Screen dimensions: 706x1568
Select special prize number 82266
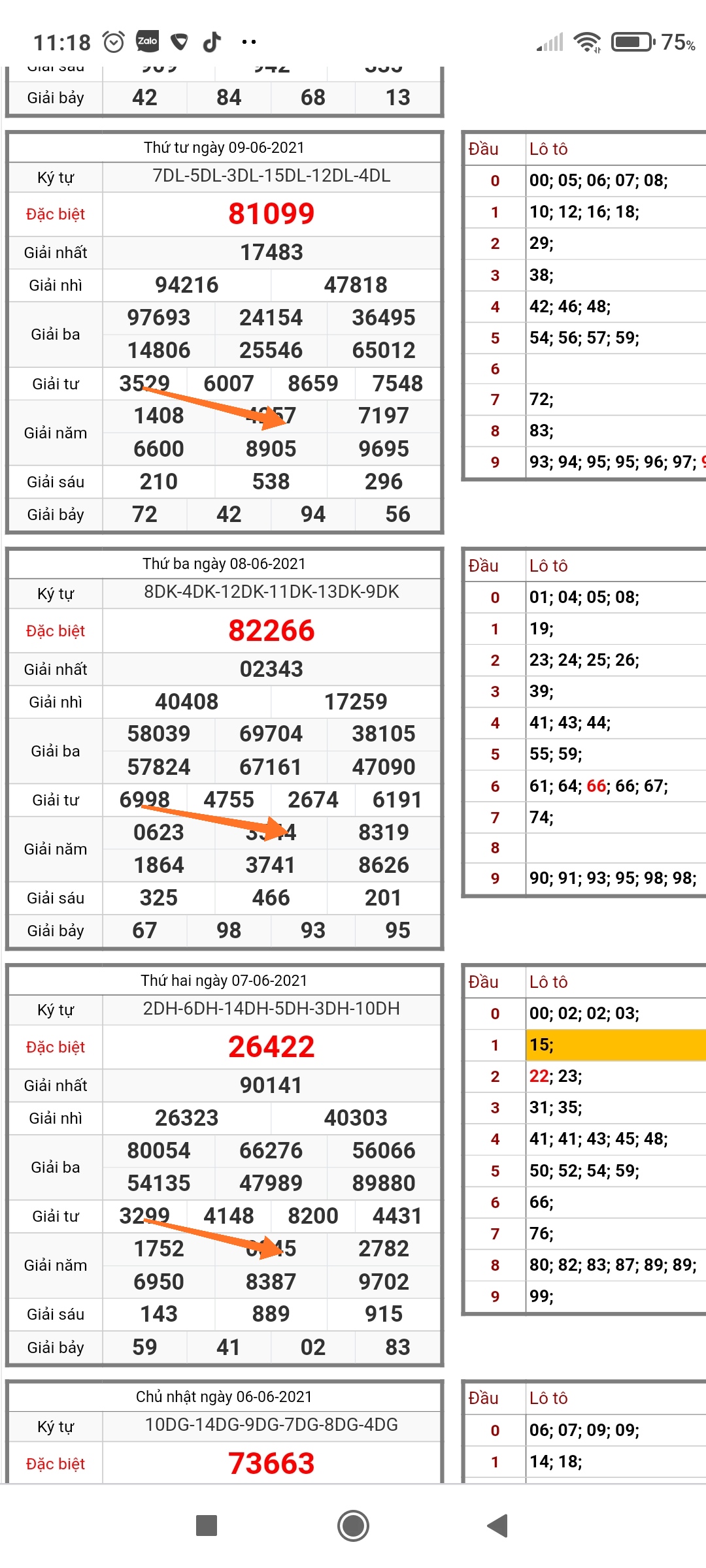[x=271, y=630]
